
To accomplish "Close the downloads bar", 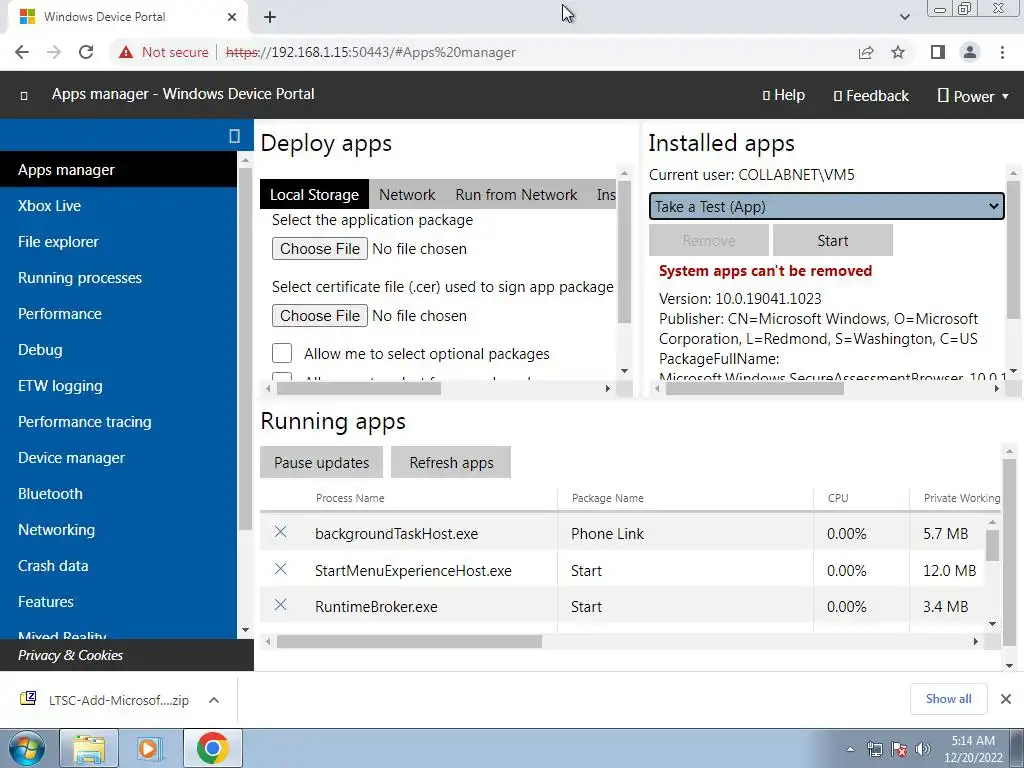I will (x=1006, y=699).
